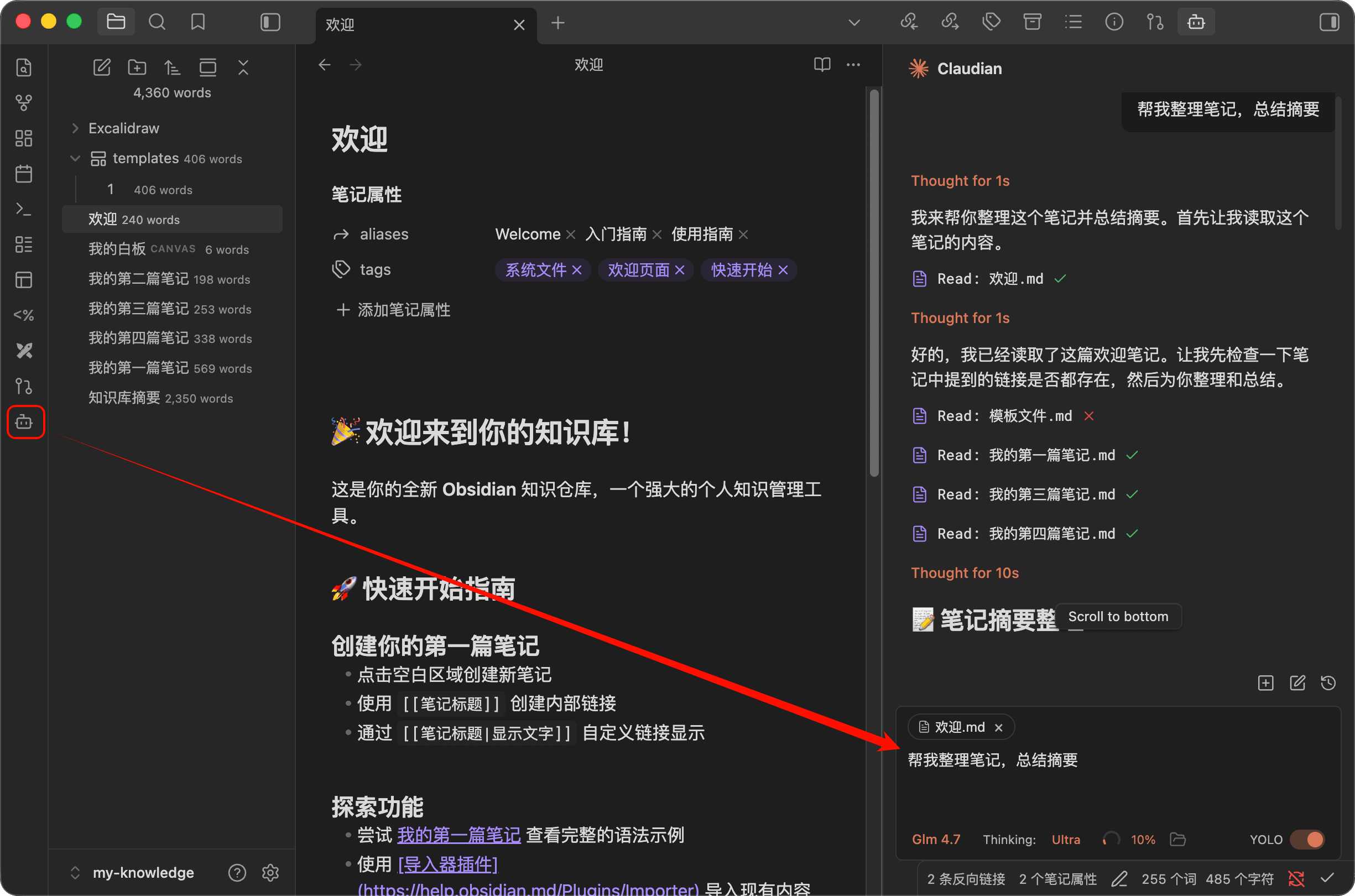The width and height of the screenshot is (1355, 896).
Task: Open the Claudian bot icon in left ribbon
Action: [x=24, y=423]
